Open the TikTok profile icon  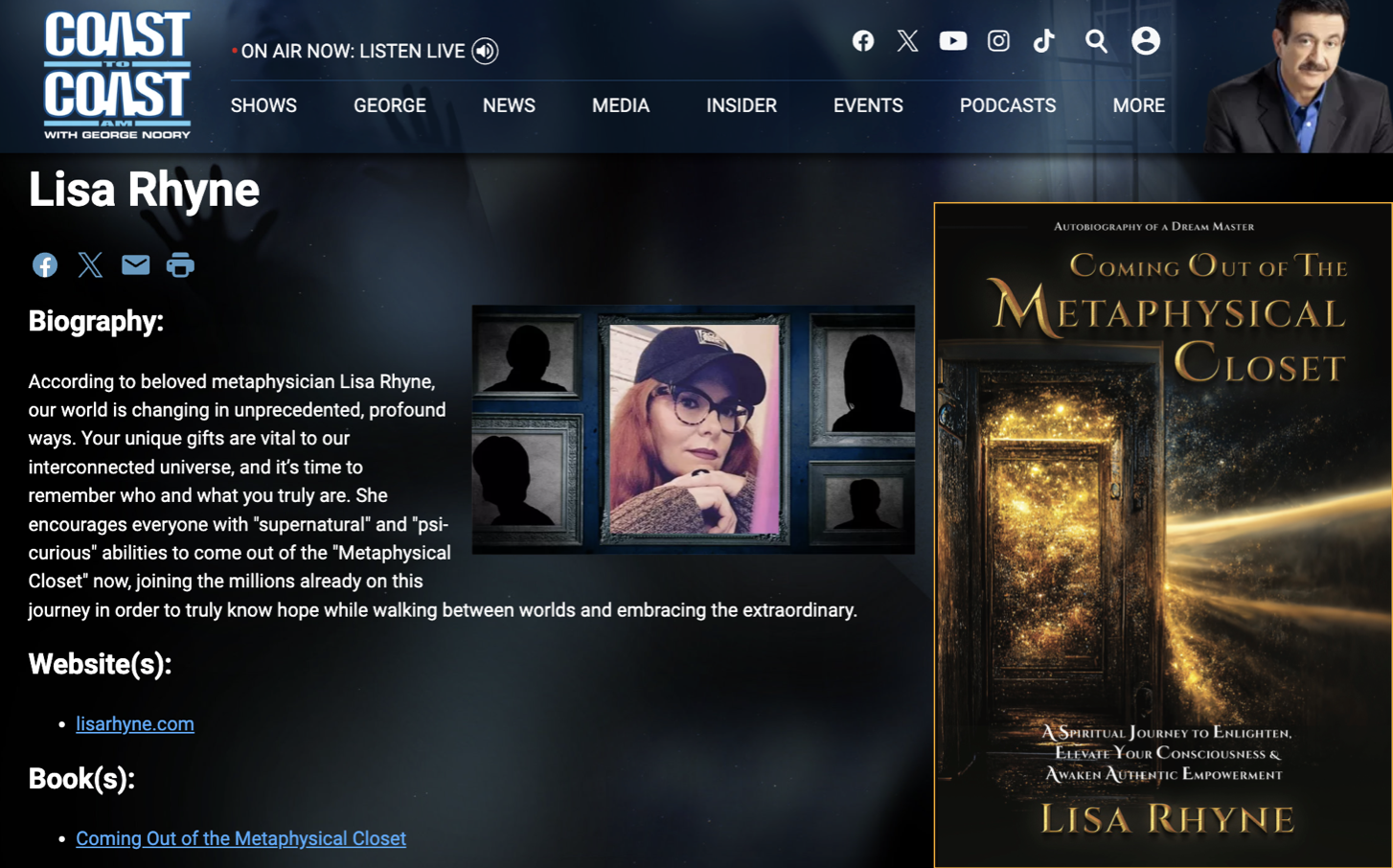coord(1043,41)
